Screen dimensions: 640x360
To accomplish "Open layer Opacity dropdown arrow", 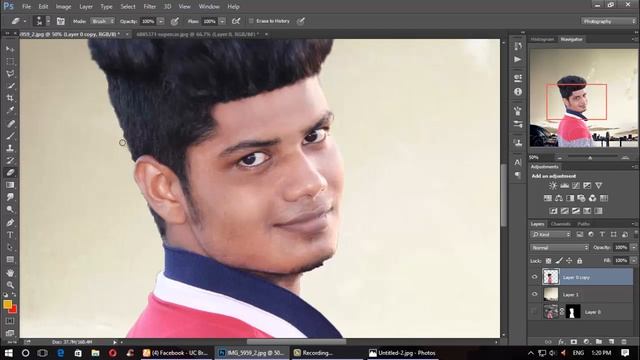I will coord(633,248).
